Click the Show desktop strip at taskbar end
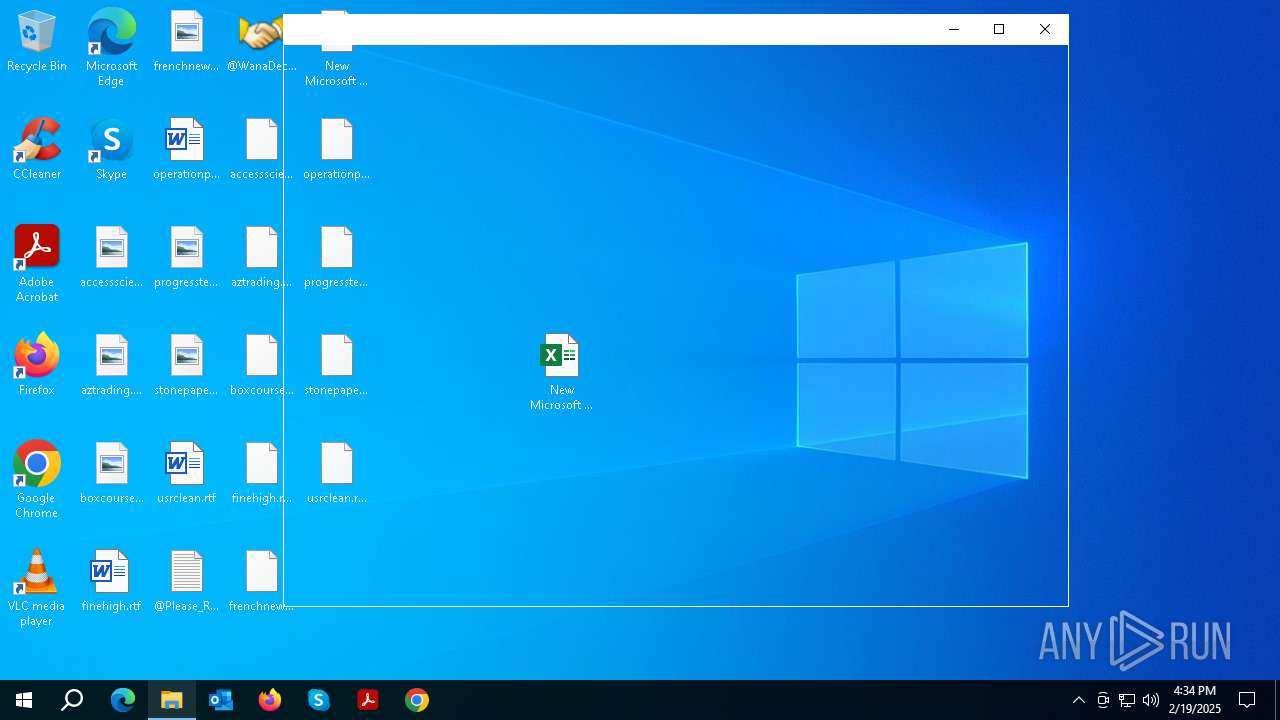Image resolution: width=1280 pixels, height=720 pixels. coord(1277,700)
